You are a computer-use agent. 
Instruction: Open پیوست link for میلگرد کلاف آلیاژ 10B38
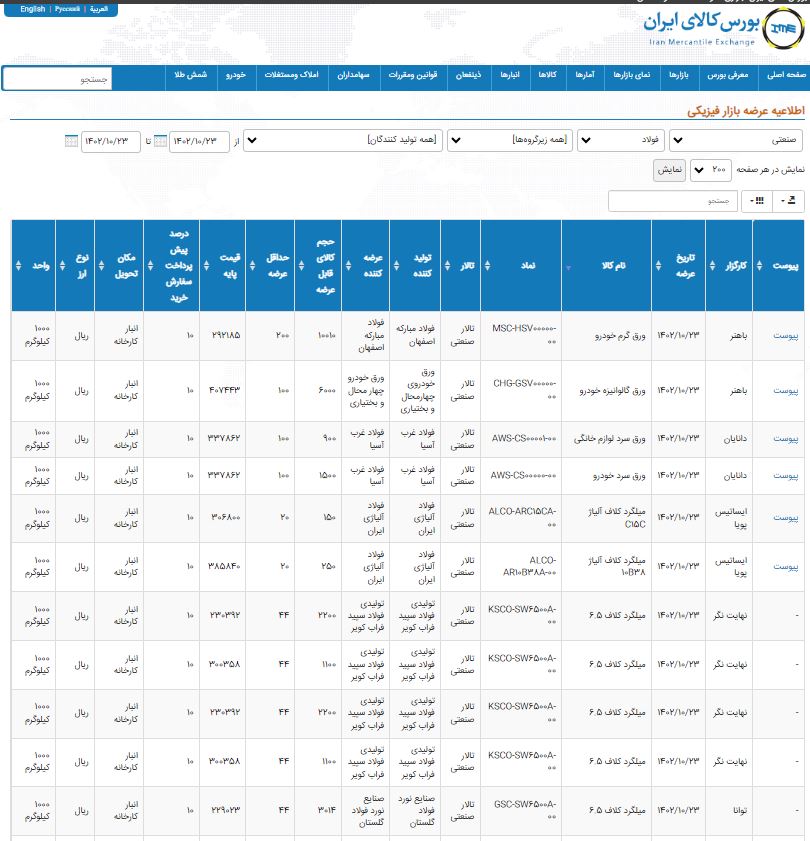[x=785, y=567]
